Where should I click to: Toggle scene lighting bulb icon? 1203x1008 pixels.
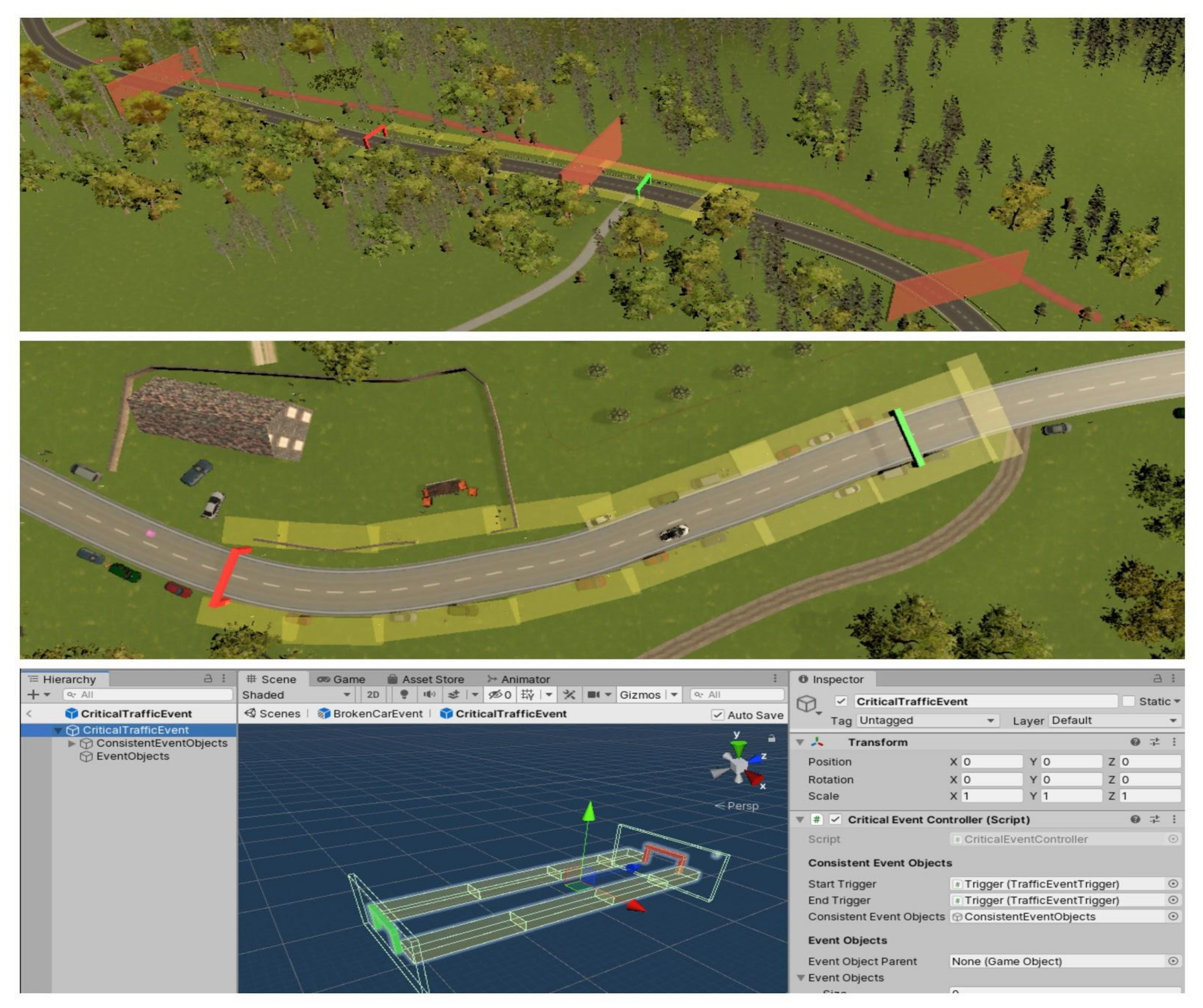point(404,694)
